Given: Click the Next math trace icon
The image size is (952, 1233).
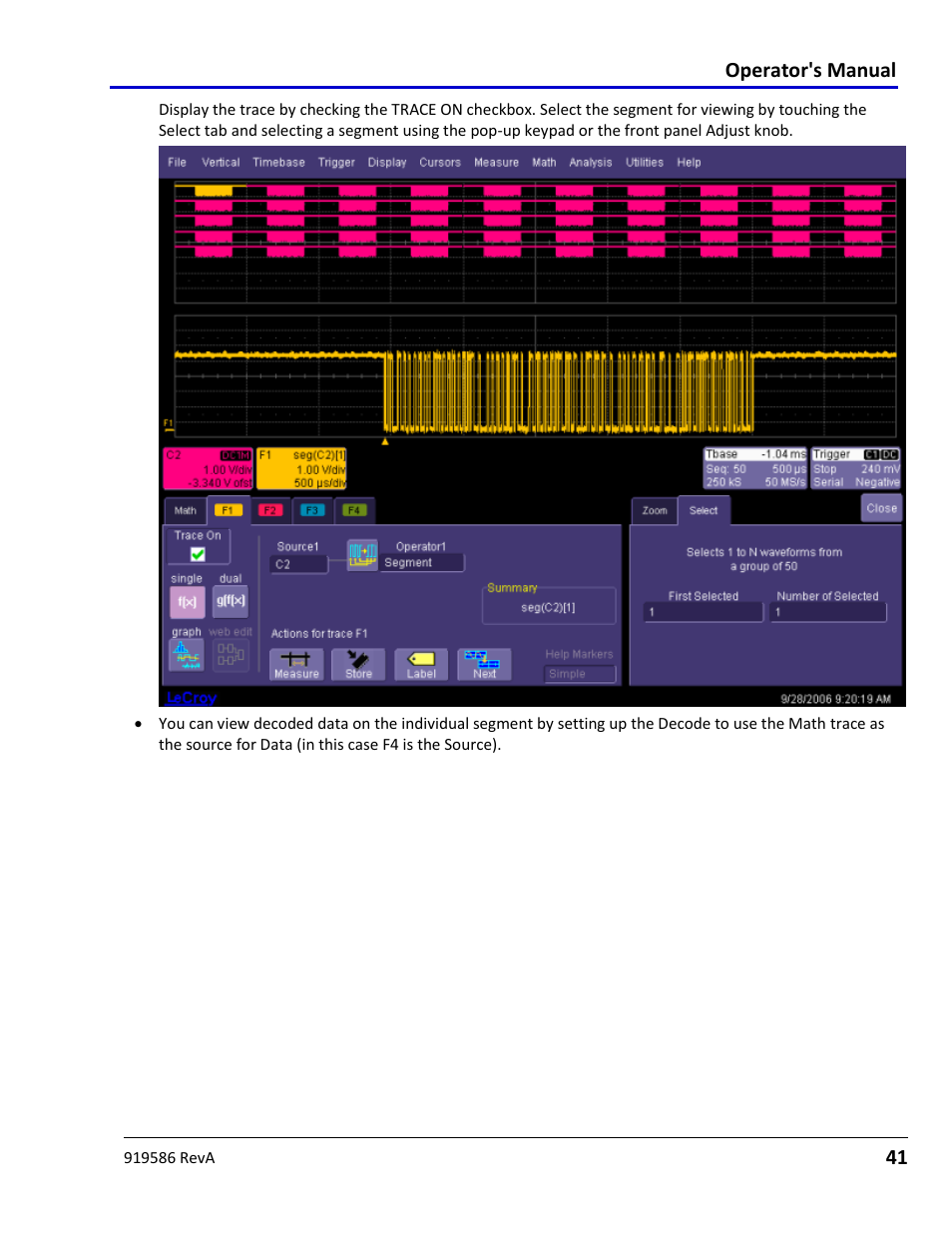Looking at the screenshot, I should pyautogui.click(x=484, y=664).
